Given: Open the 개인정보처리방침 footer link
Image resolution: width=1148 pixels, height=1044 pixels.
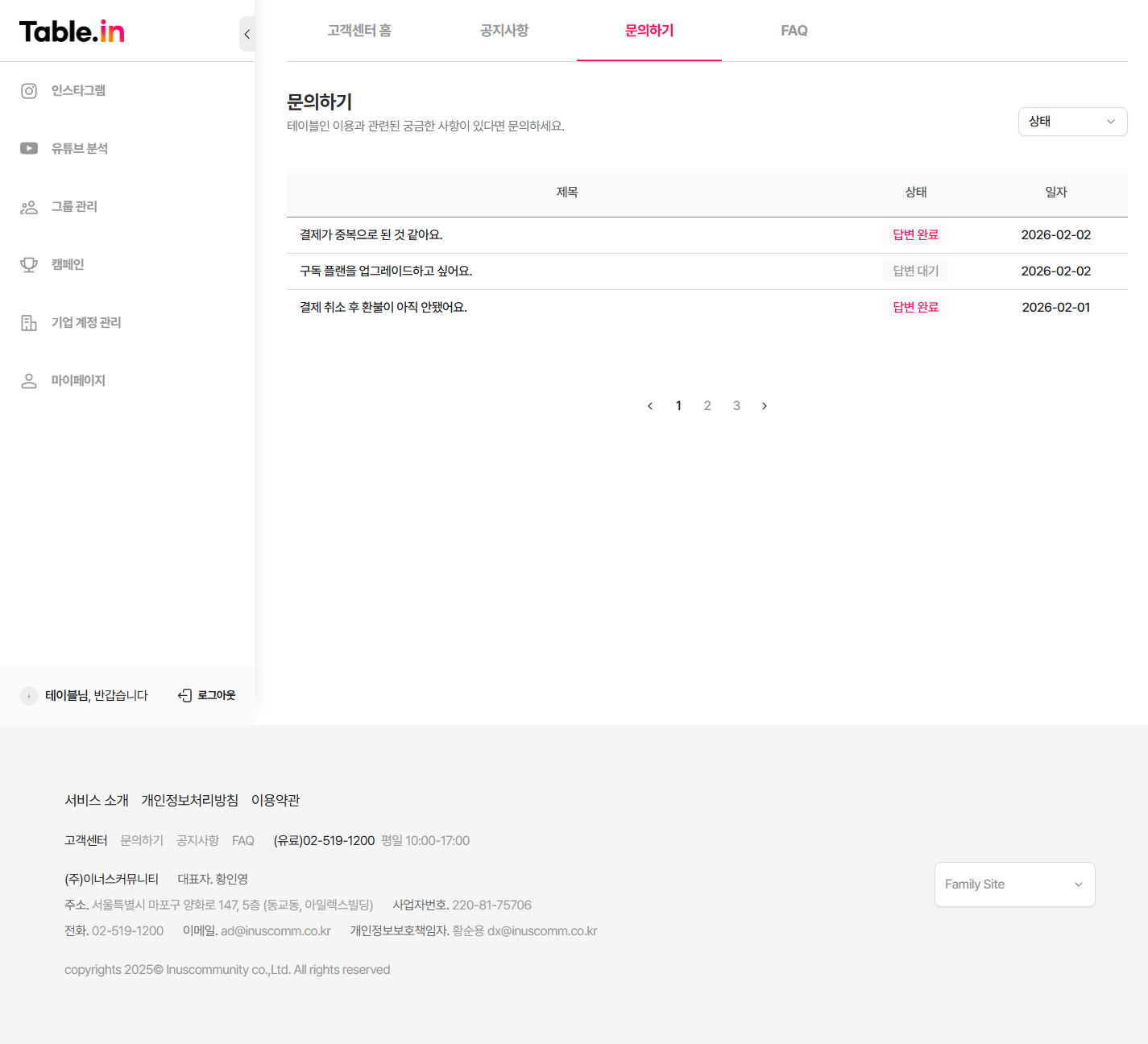Looking at the screenshot, I should [189, 800].
